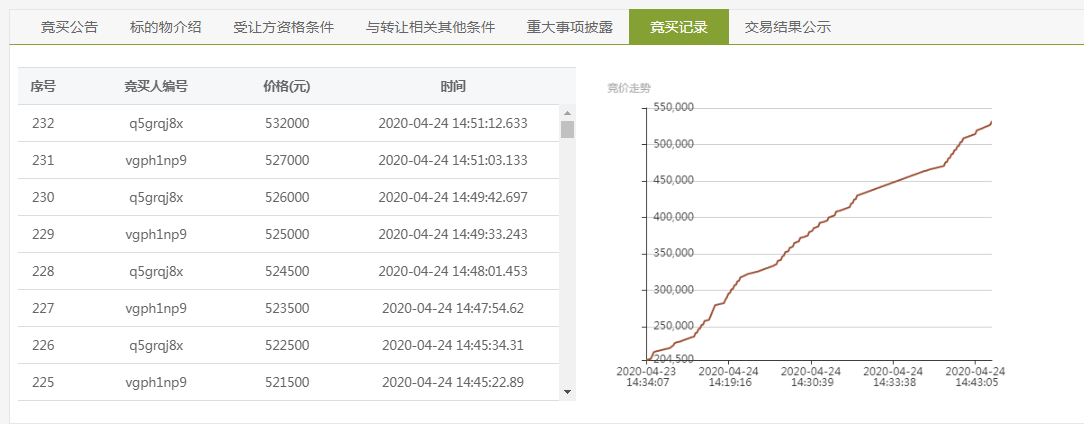Click the bid table scrollbar thumb
The height and width of the screenshot is (424, 1084).
[x=568, y=129]
